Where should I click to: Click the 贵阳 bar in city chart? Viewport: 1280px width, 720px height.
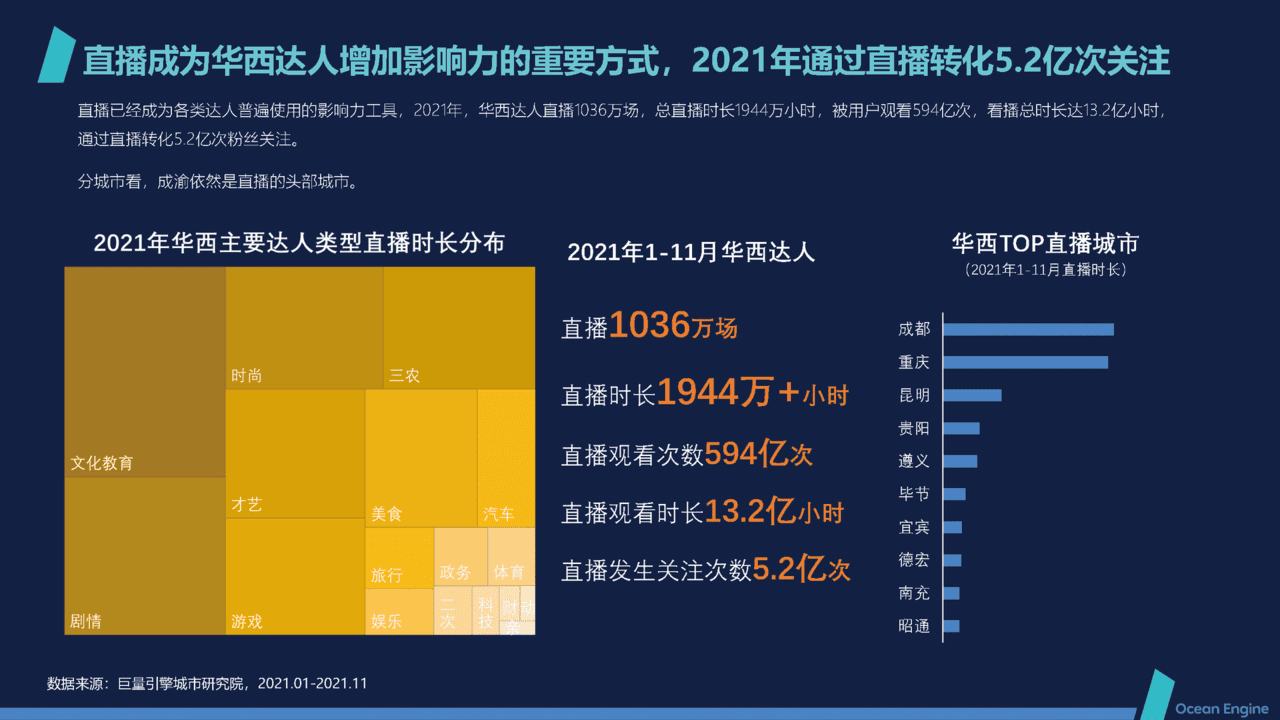(x=962, y=428)
